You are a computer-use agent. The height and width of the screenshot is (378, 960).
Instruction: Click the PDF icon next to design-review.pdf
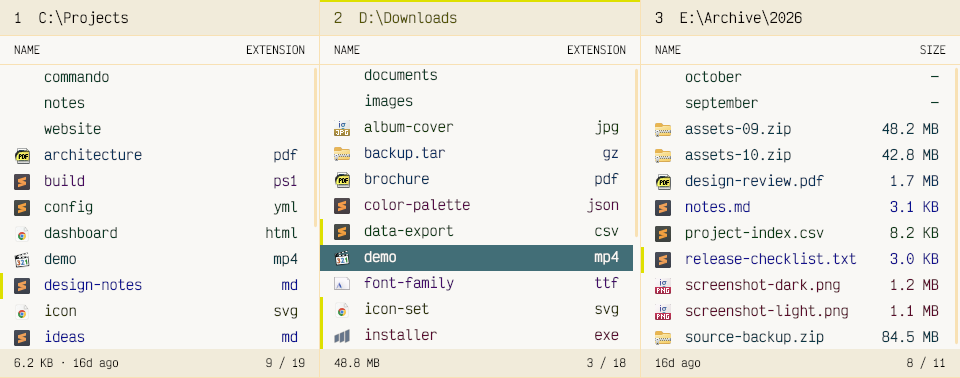click(x=662, y=181)
